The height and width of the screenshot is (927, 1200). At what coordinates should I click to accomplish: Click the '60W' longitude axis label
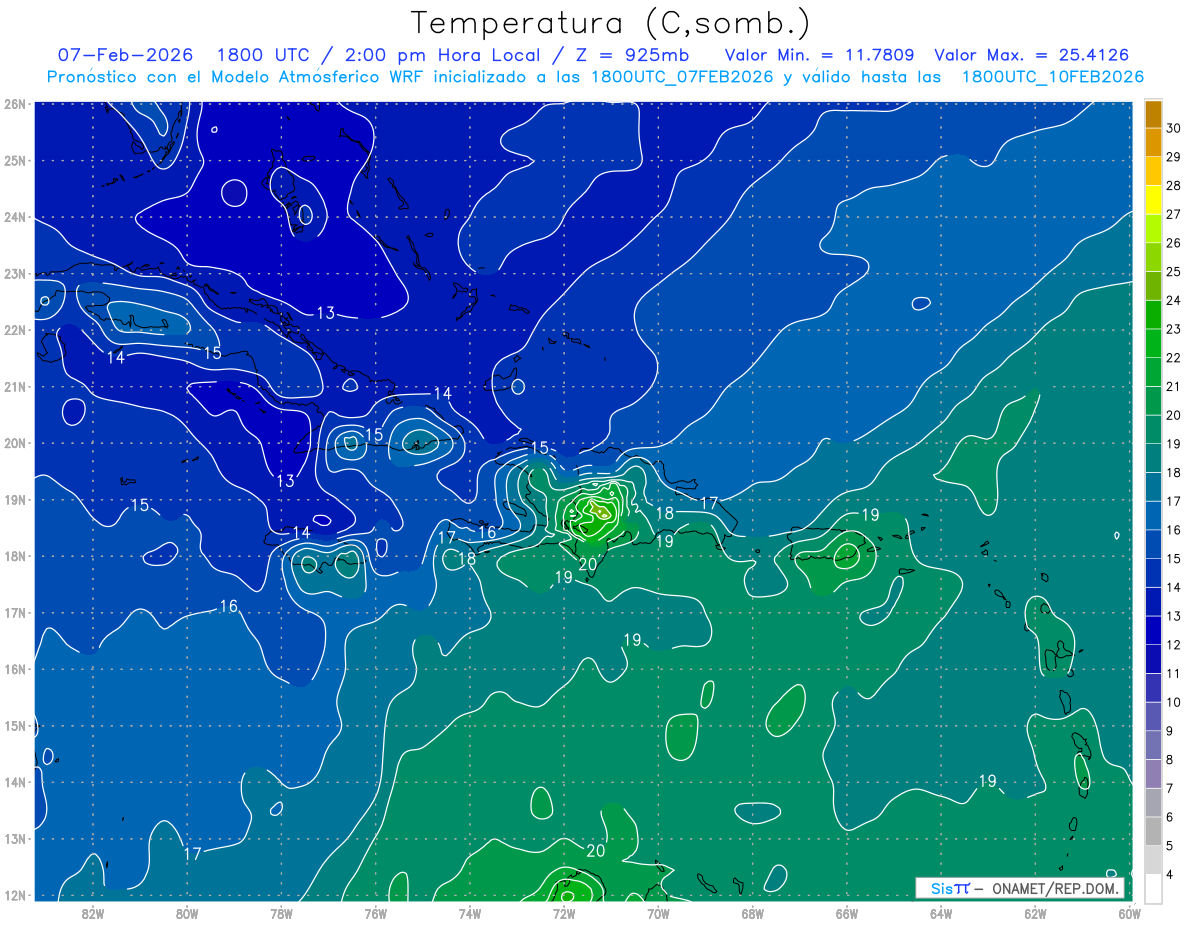click(1129, 912)
